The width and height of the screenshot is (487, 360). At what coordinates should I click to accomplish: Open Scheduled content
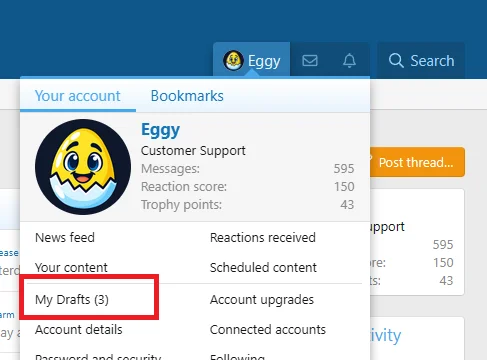point(263,267)
